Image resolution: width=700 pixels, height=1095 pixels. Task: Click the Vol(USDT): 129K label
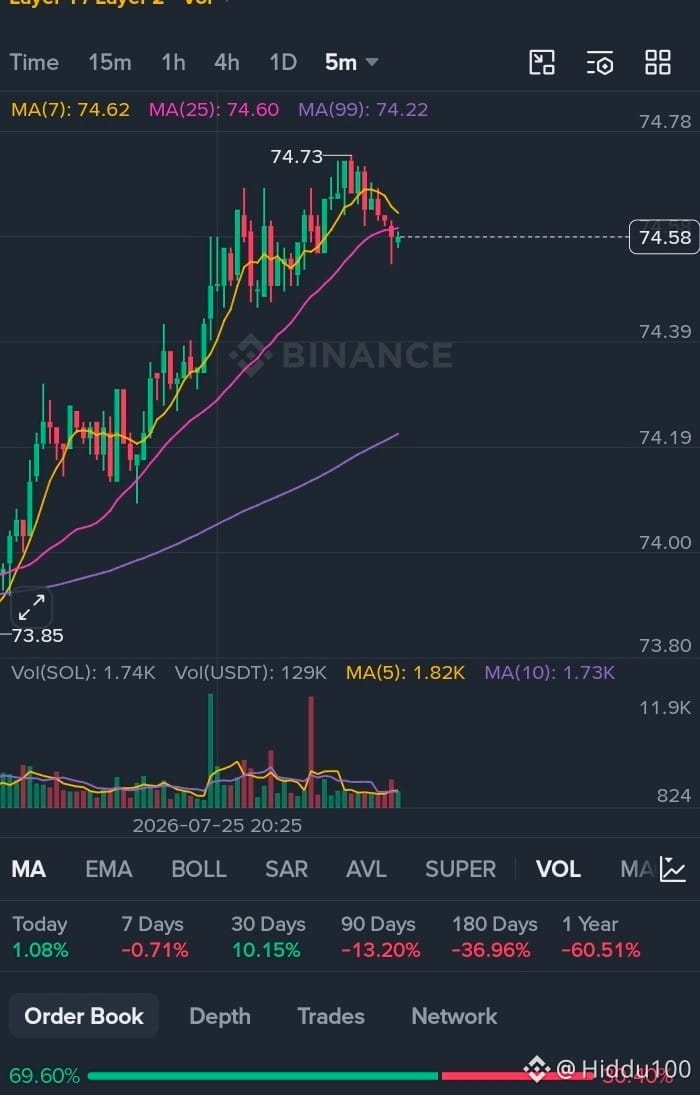click(251, 673)
